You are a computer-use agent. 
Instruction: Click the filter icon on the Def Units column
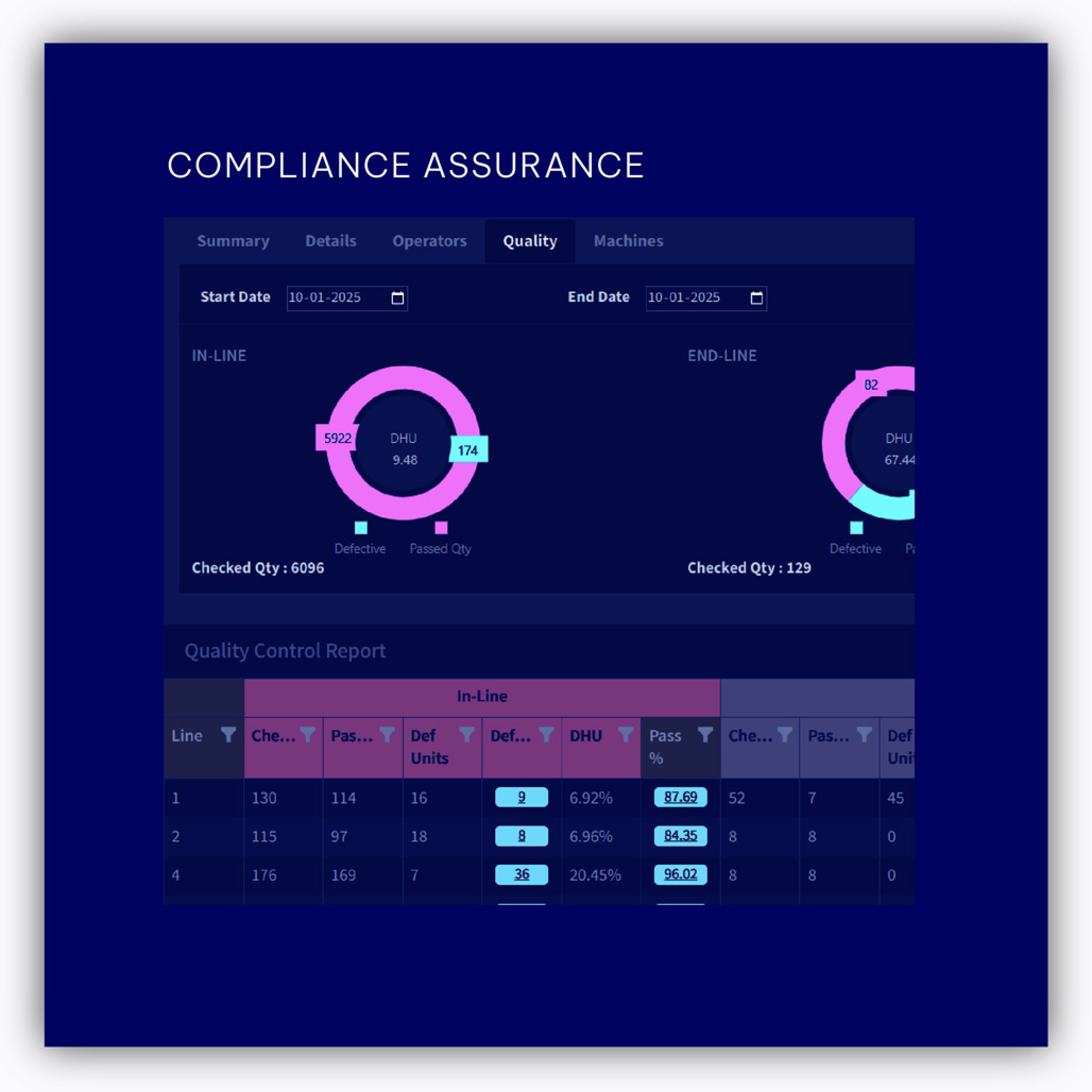[467, 736]
